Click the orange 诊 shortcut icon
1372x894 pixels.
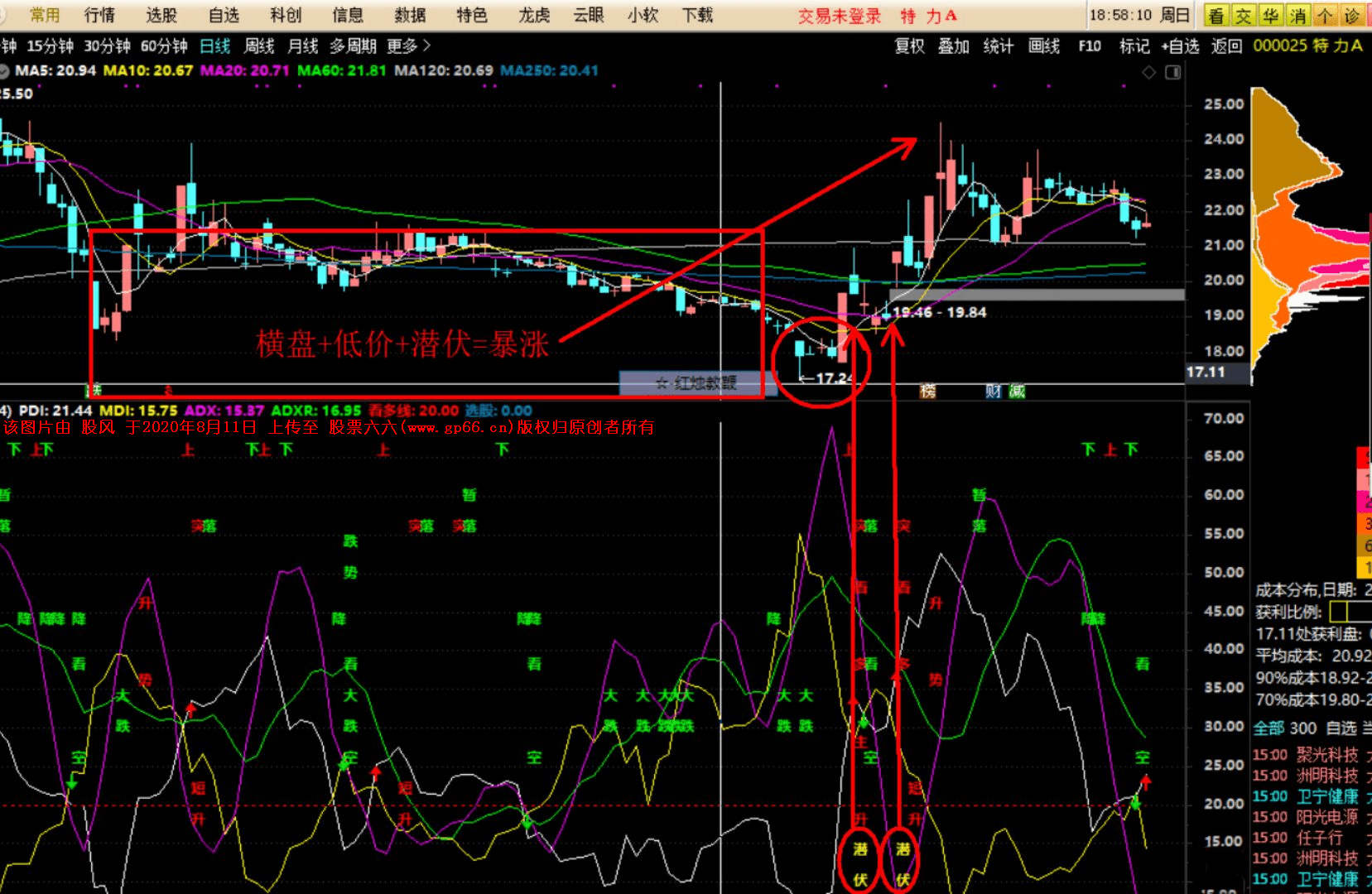1352,15
